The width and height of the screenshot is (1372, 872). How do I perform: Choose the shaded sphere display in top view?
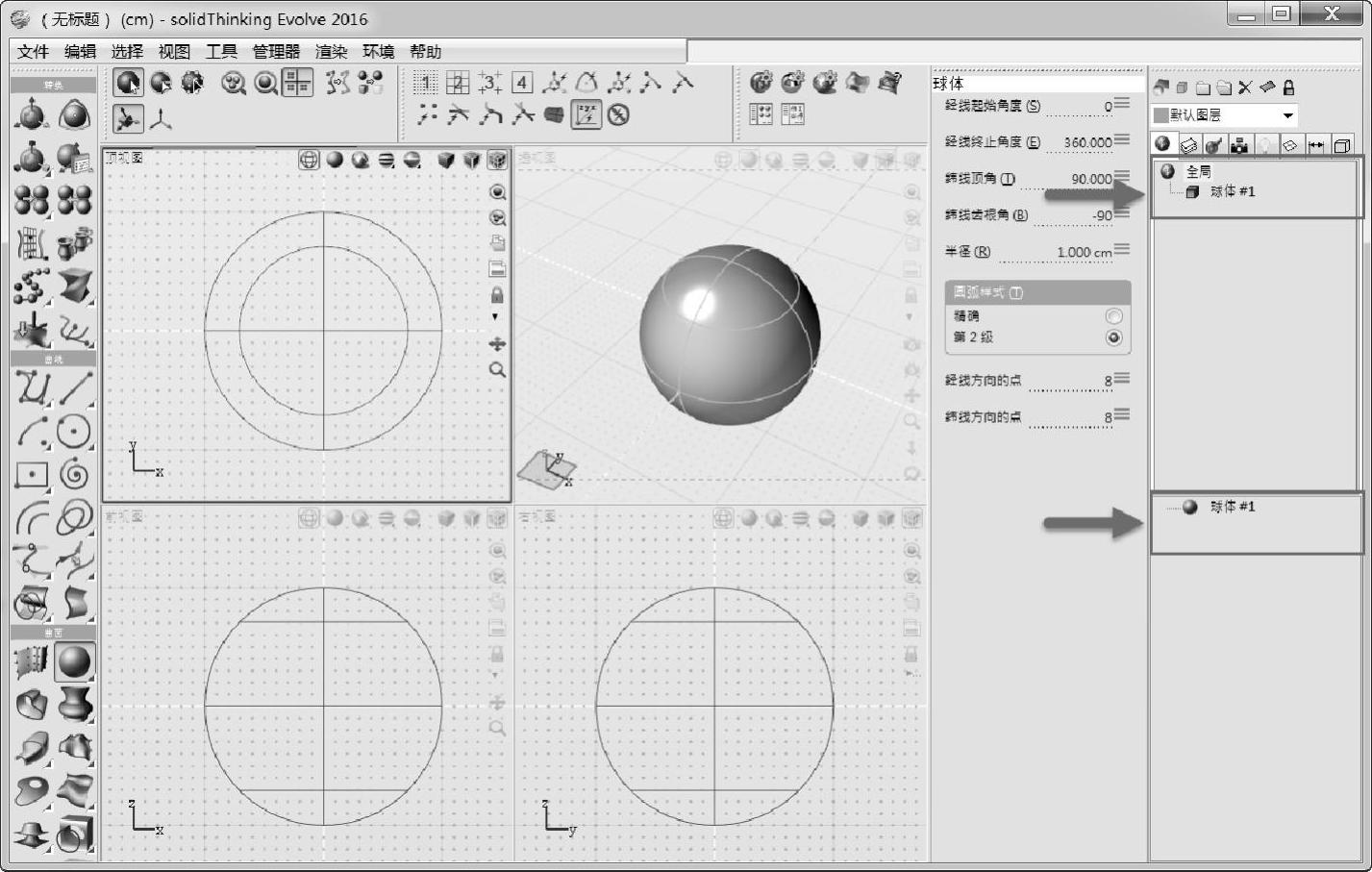(x=335, y=160)
